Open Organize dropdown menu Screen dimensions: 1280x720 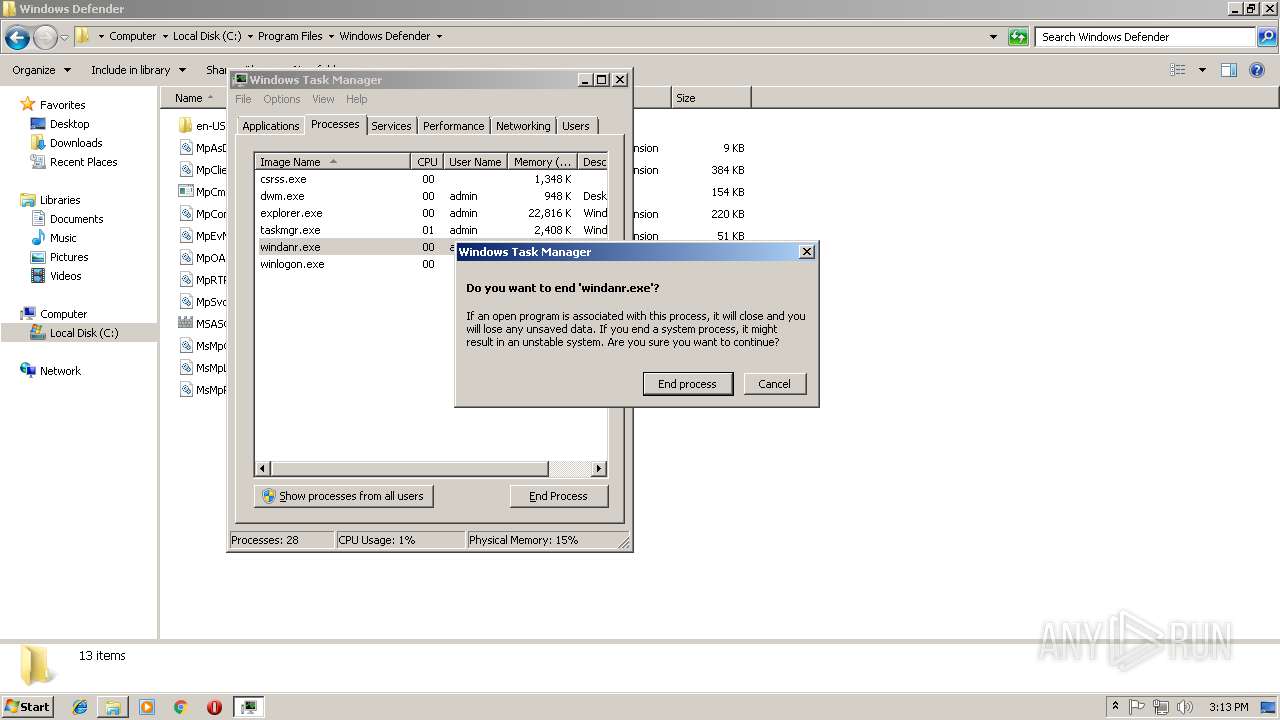click(41, 70)
